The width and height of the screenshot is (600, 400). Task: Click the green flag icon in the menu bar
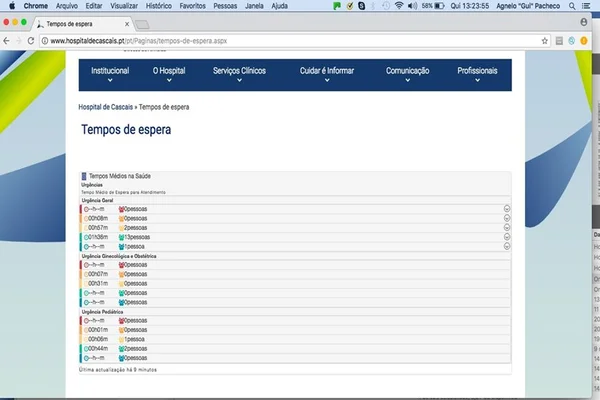tap(337, 6)
